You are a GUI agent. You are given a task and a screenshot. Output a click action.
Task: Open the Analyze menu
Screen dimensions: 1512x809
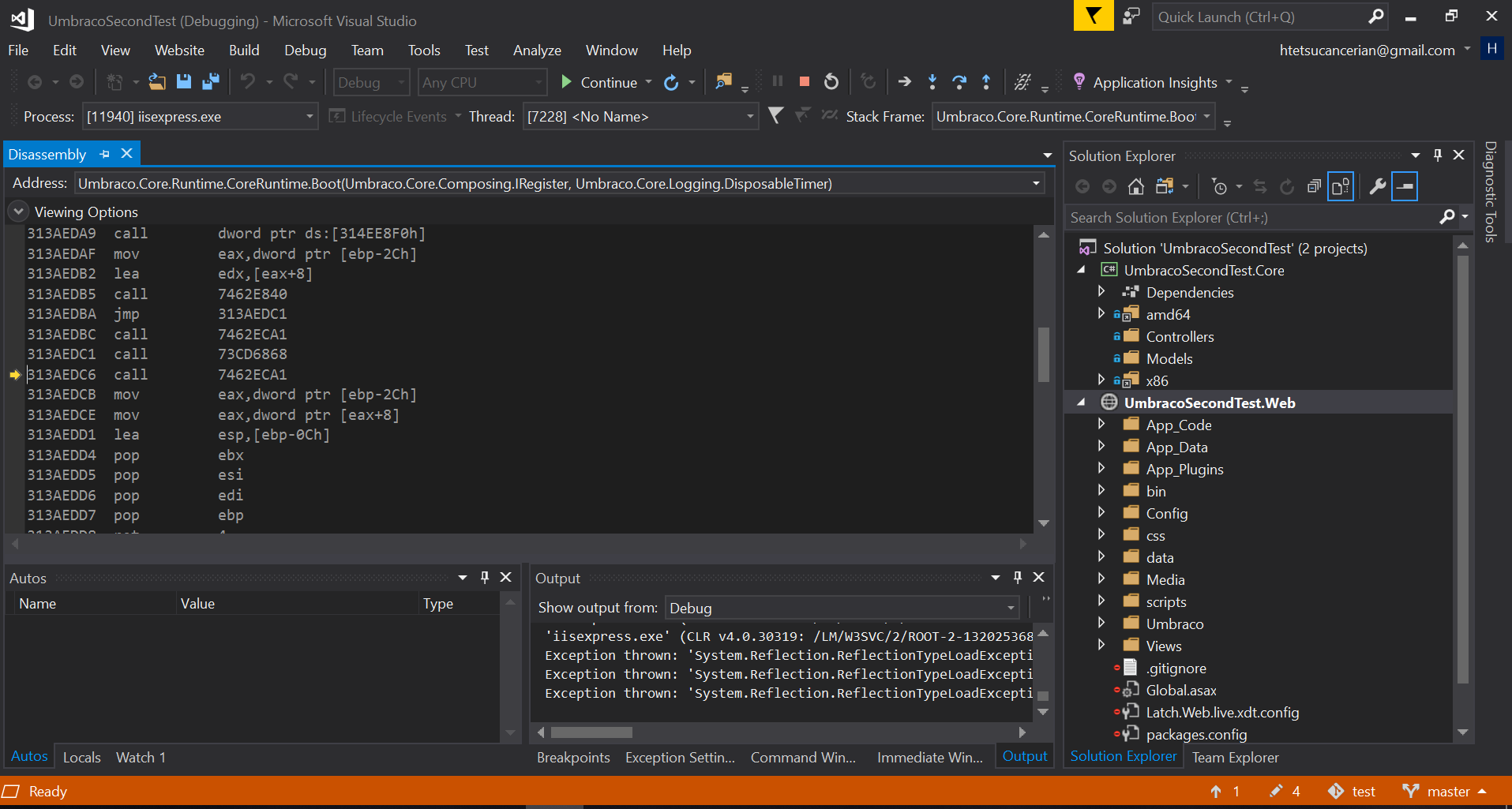click(537, 51)
